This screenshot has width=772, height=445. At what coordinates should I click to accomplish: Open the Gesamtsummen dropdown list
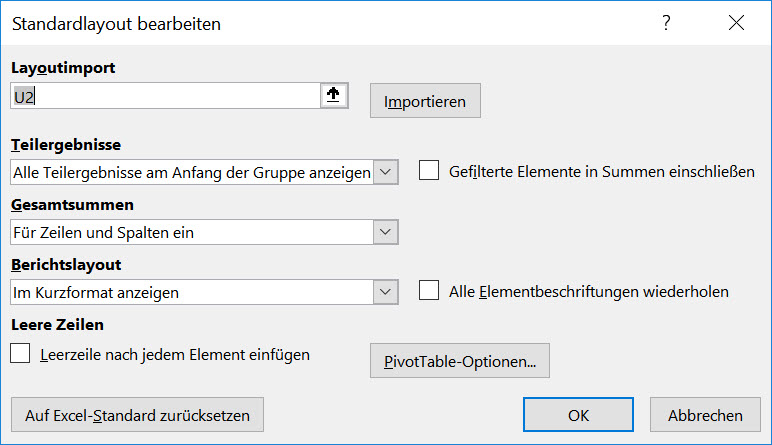click(x=387, y=232)
